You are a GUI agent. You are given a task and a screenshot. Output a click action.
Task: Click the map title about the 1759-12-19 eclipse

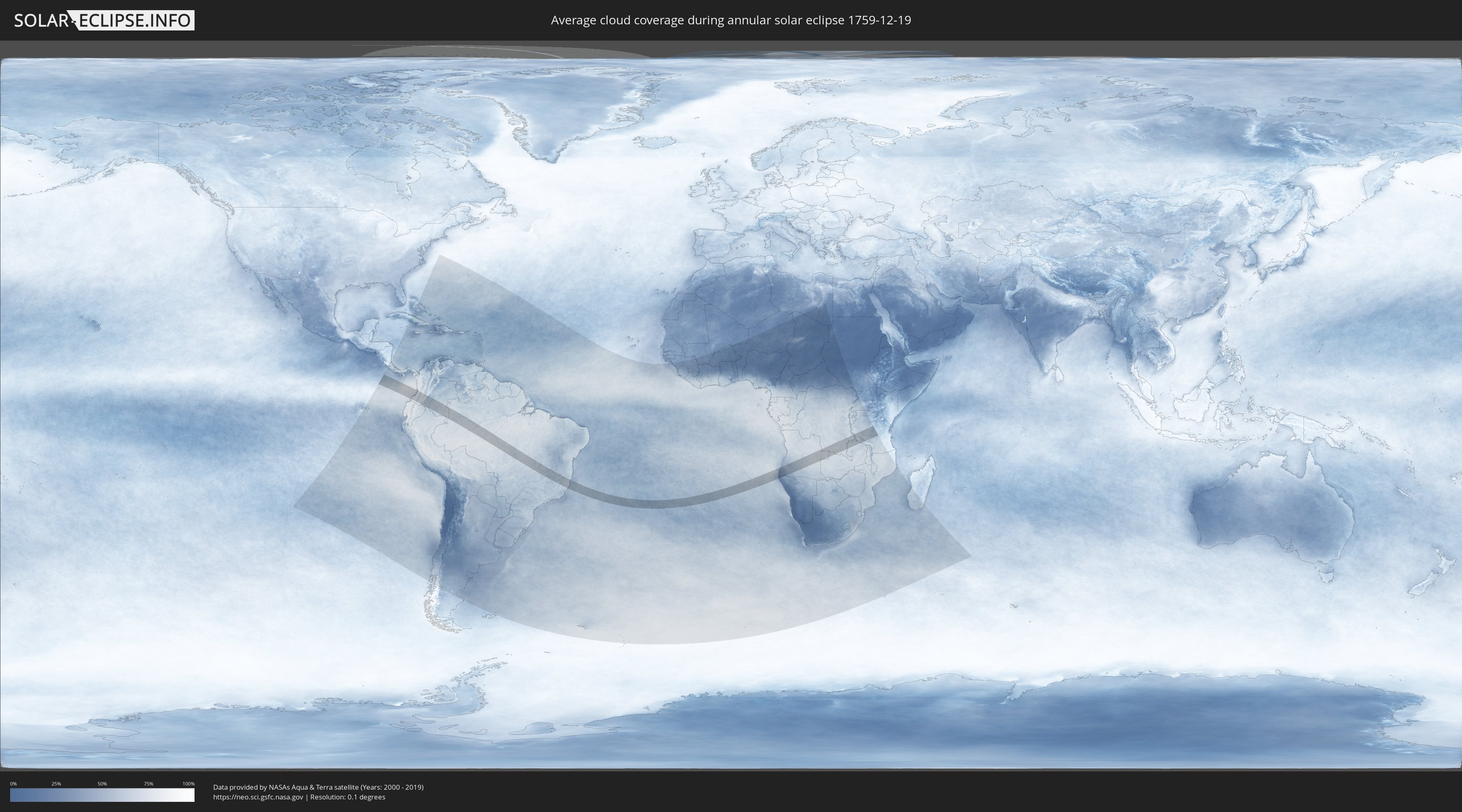(x=731, y=20)
